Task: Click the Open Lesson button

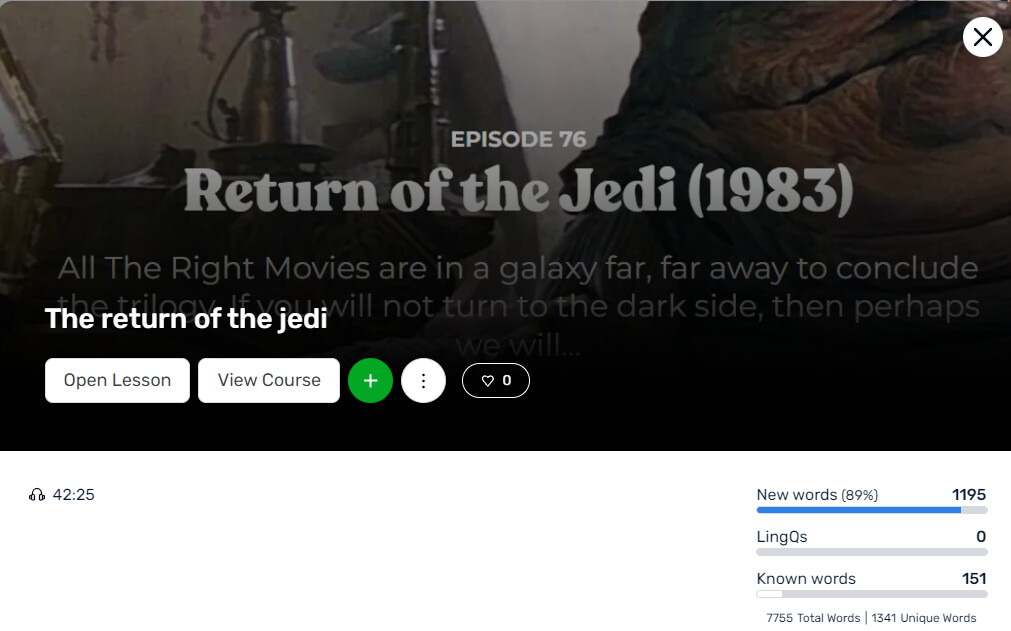Action: point(117,380)
